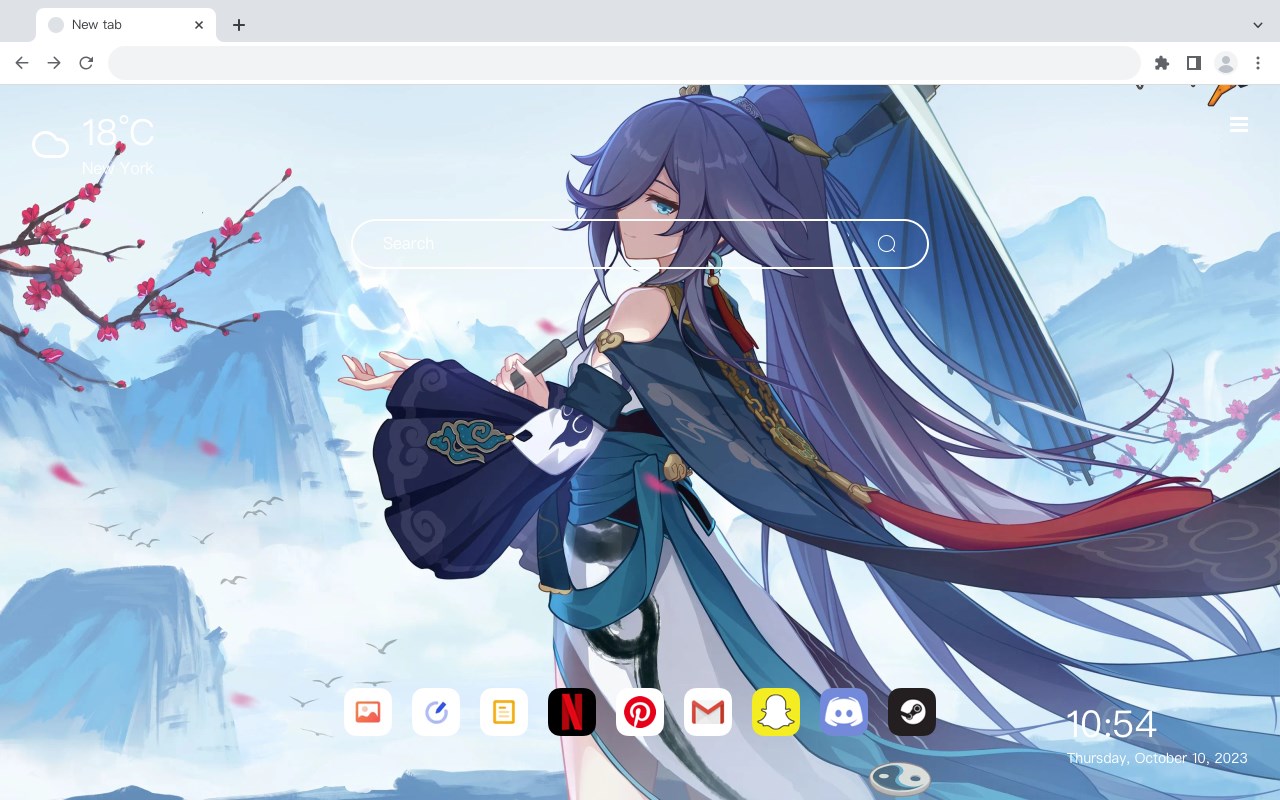This screenshot has height=800, width=1280.
Task: Open the Steam shortcut
Action: pyautogui.click(x=912, y=712)
